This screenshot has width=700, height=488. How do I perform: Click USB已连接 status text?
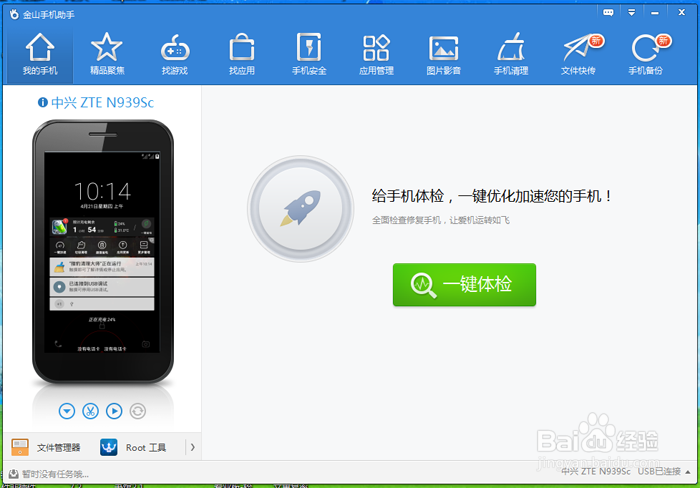pos(659,471)
